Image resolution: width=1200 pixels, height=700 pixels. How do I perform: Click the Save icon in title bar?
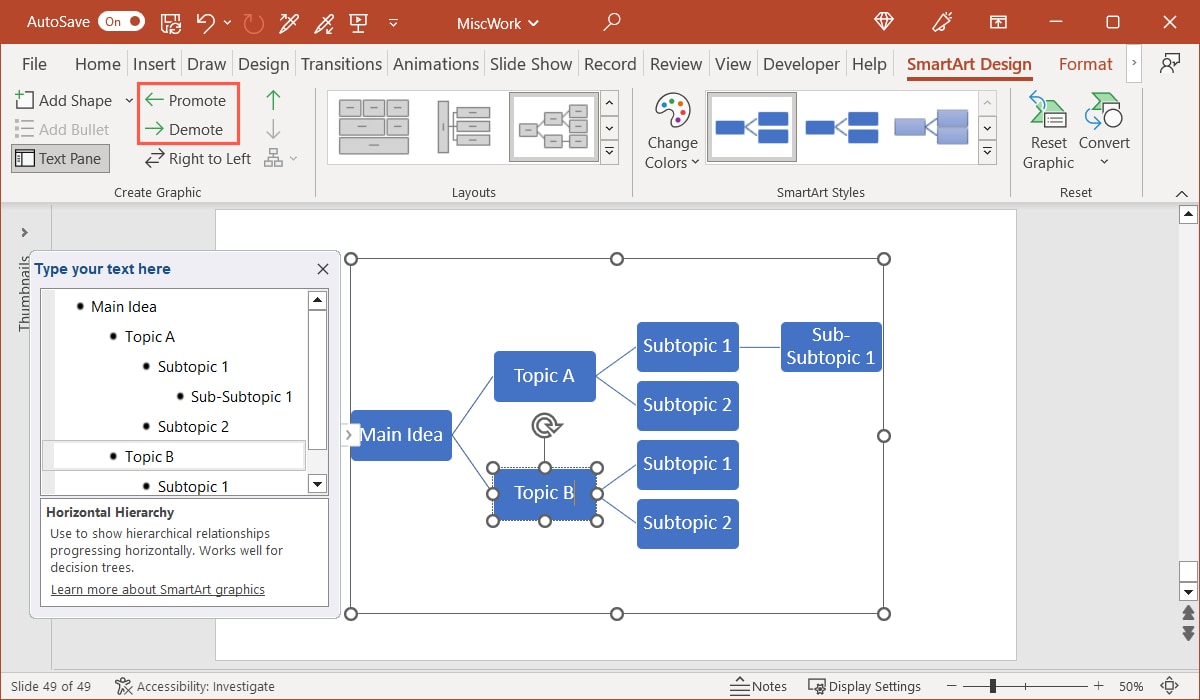(171, 22)
